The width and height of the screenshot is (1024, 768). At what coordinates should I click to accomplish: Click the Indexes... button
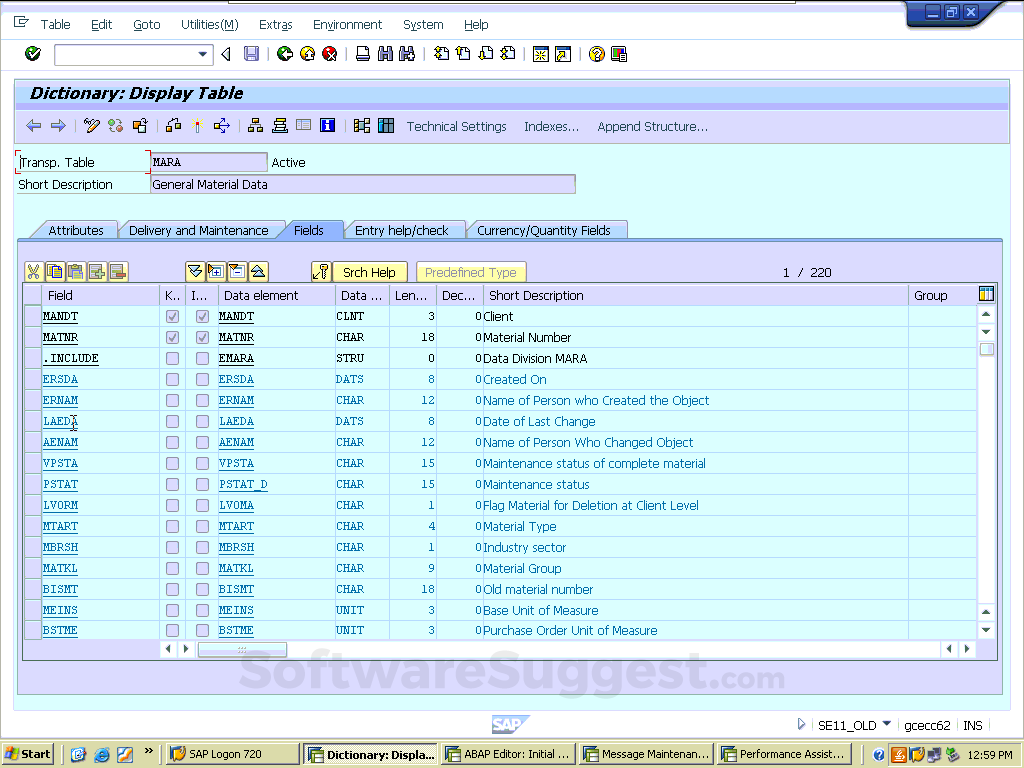pos(552,126)
